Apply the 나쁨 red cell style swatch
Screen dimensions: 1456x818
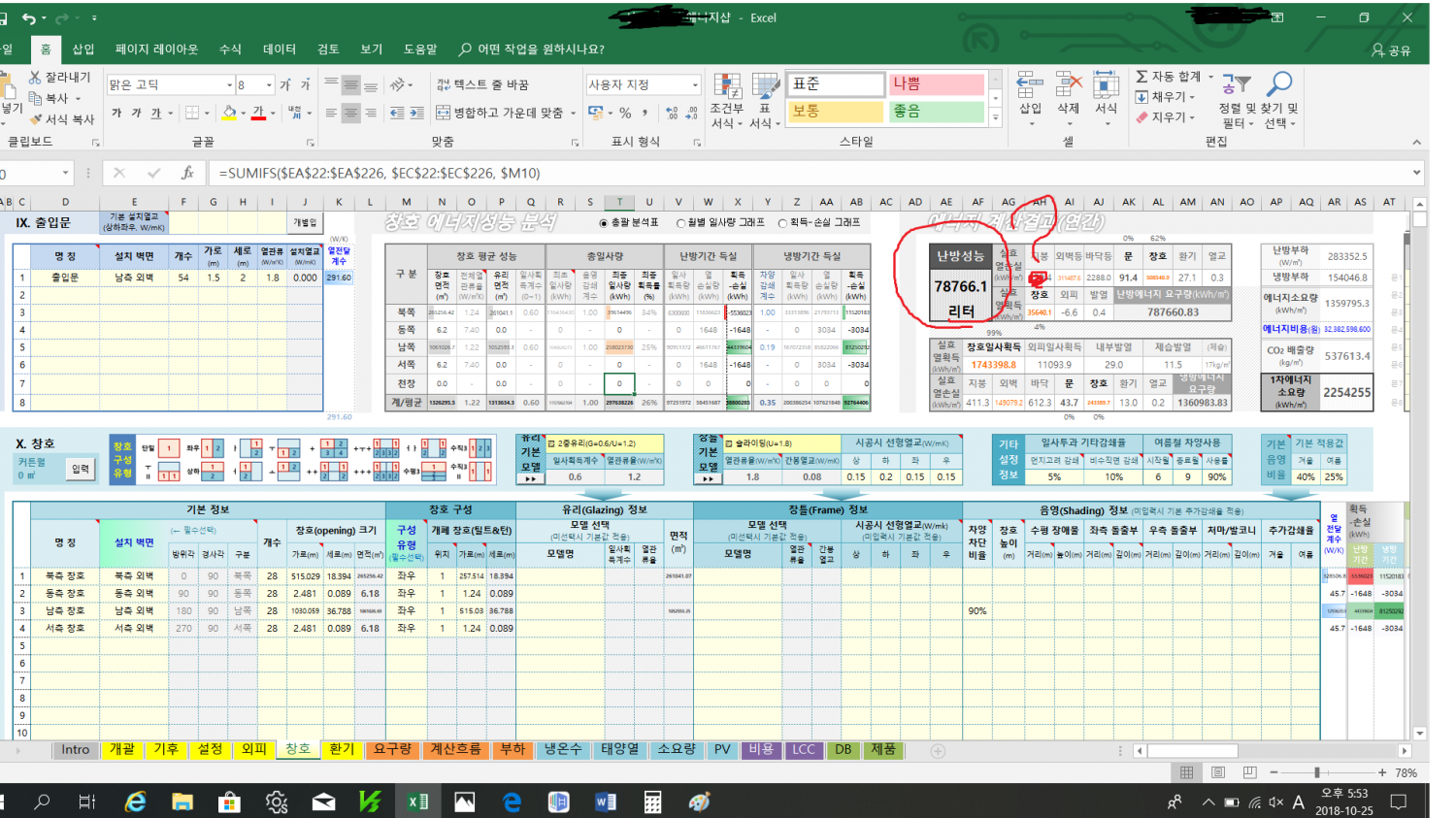coord(936,84)
